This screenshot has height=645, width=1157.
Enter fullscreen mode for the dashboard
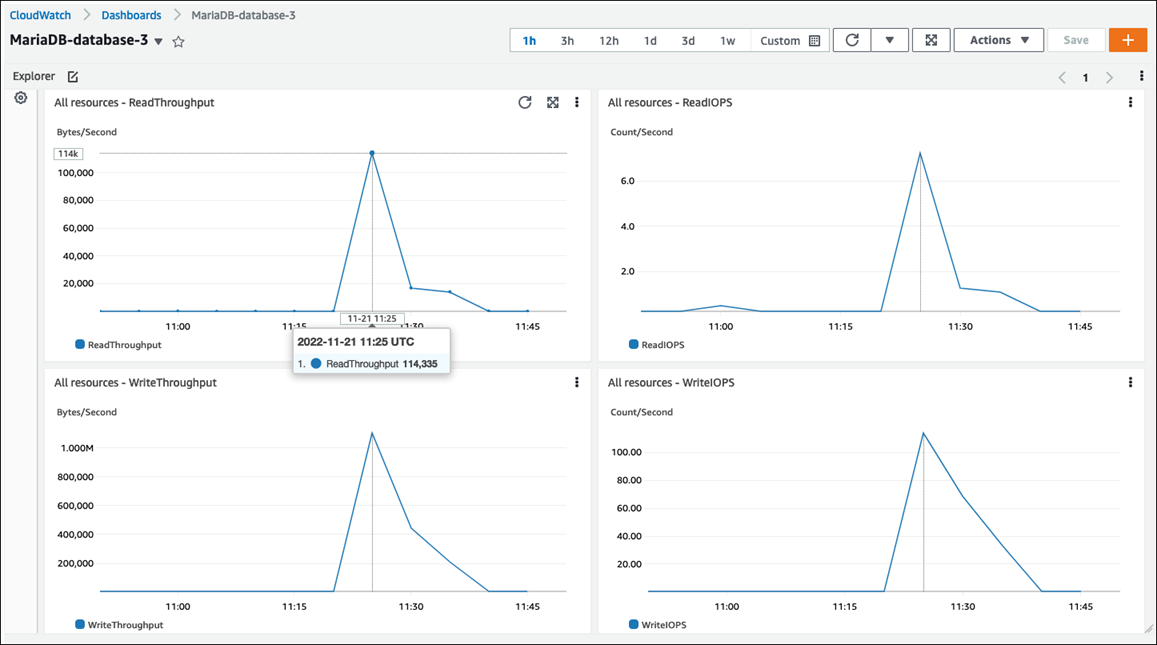click(931, 40)
